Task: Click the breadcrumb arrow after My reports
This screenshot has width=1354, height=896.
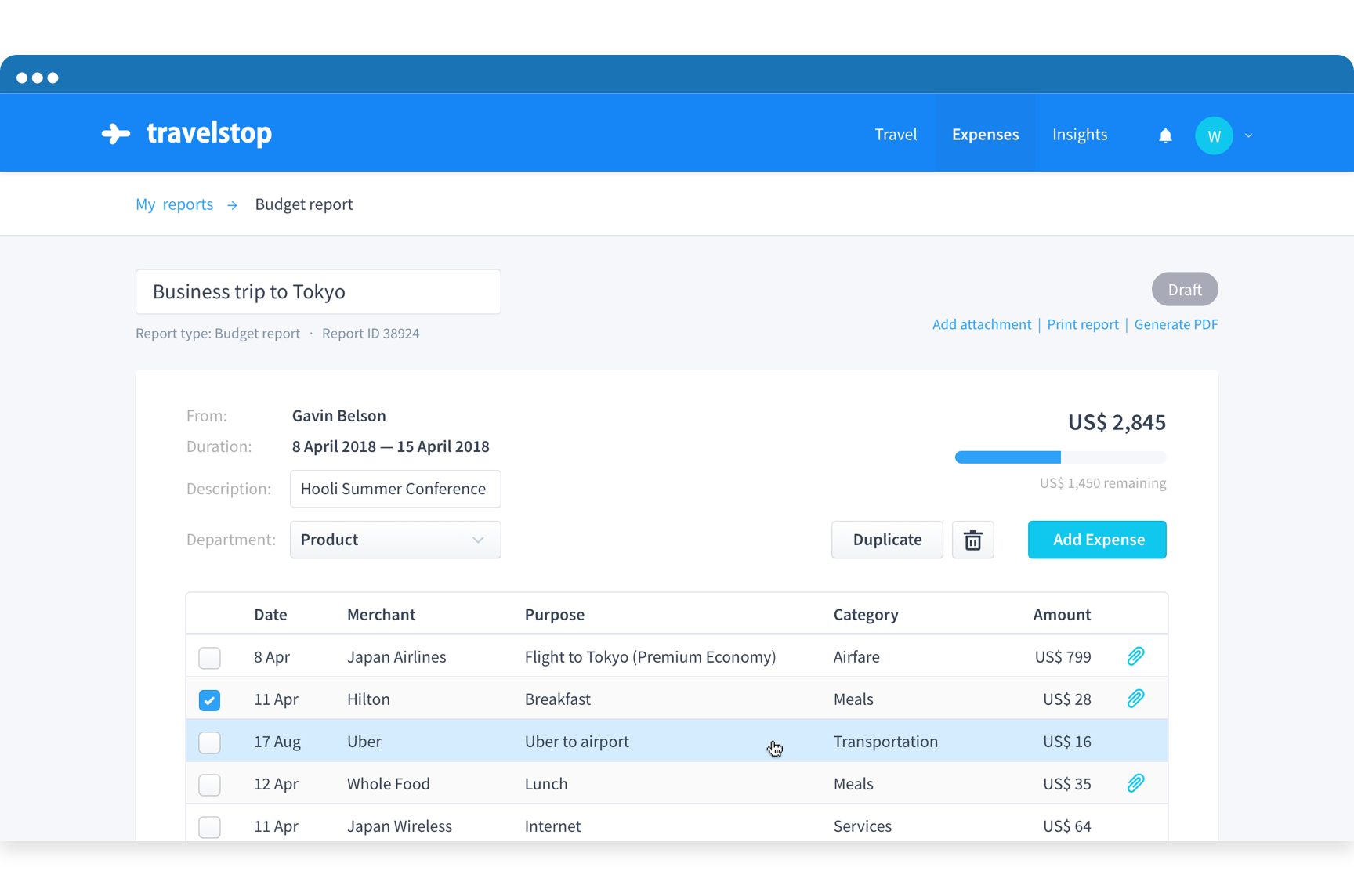Action: click(x=232, y=205)
